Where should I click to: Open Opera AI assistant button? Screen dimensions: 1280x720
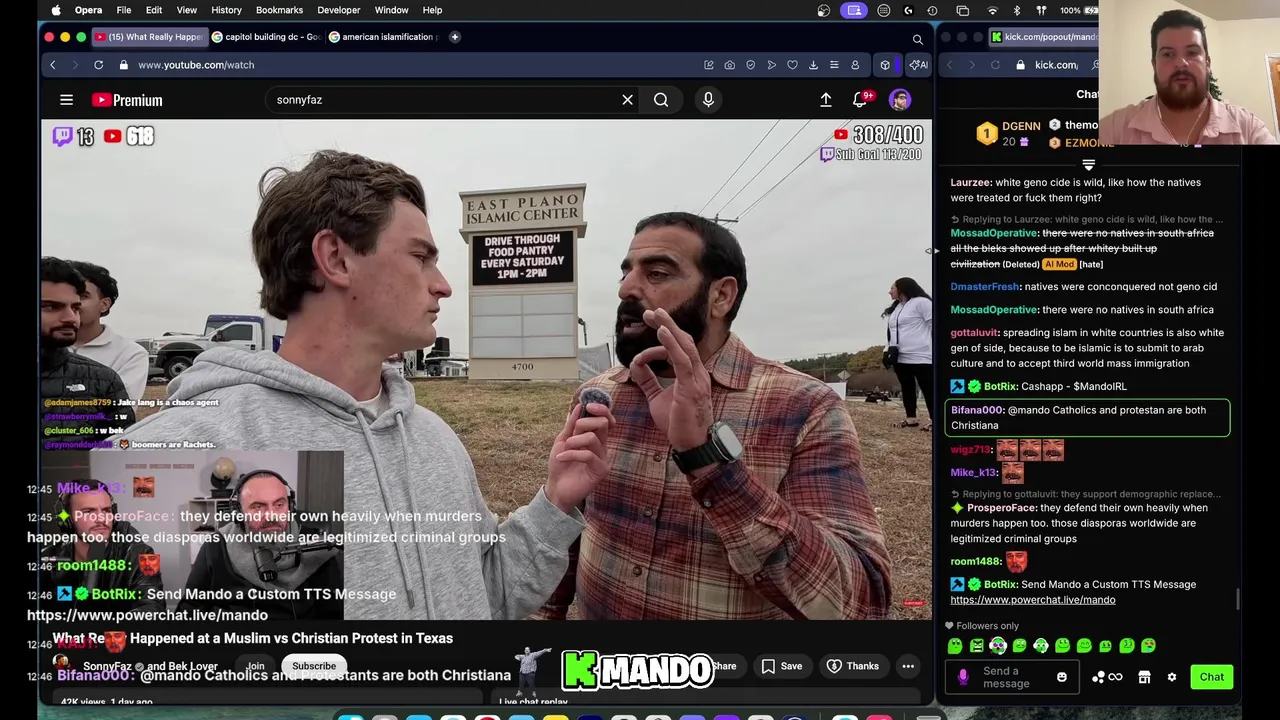pyautogui.click(x=917, y=65)
